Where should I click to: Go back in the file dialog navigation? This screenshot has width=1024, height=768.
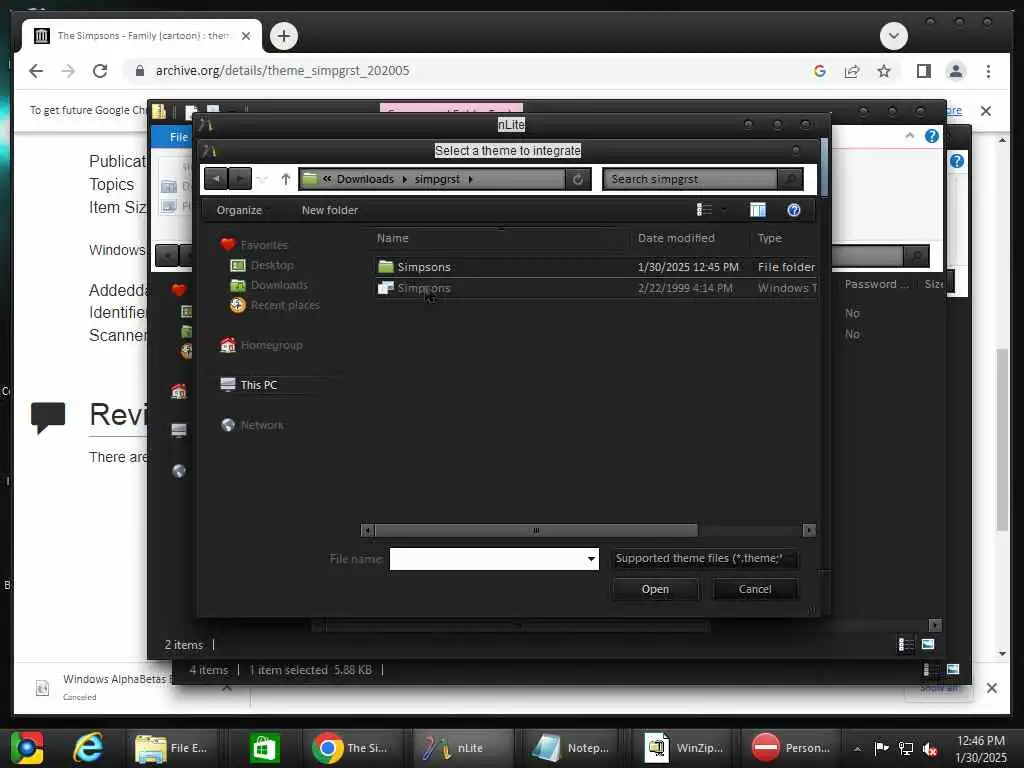[x=216, y=178]
